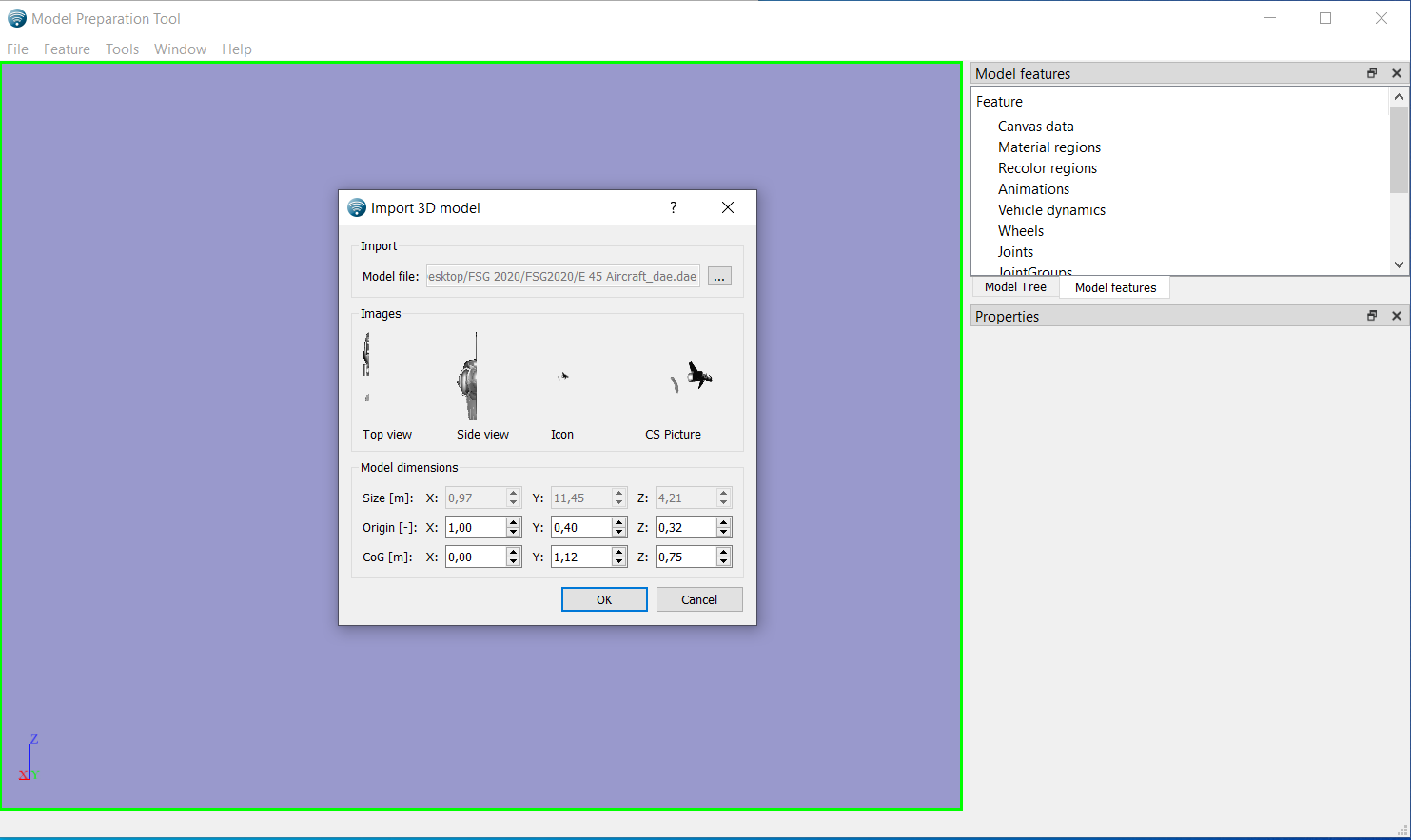Cancel the Import 3D model dialog
1411x840 pixels.
click(699, 599)
